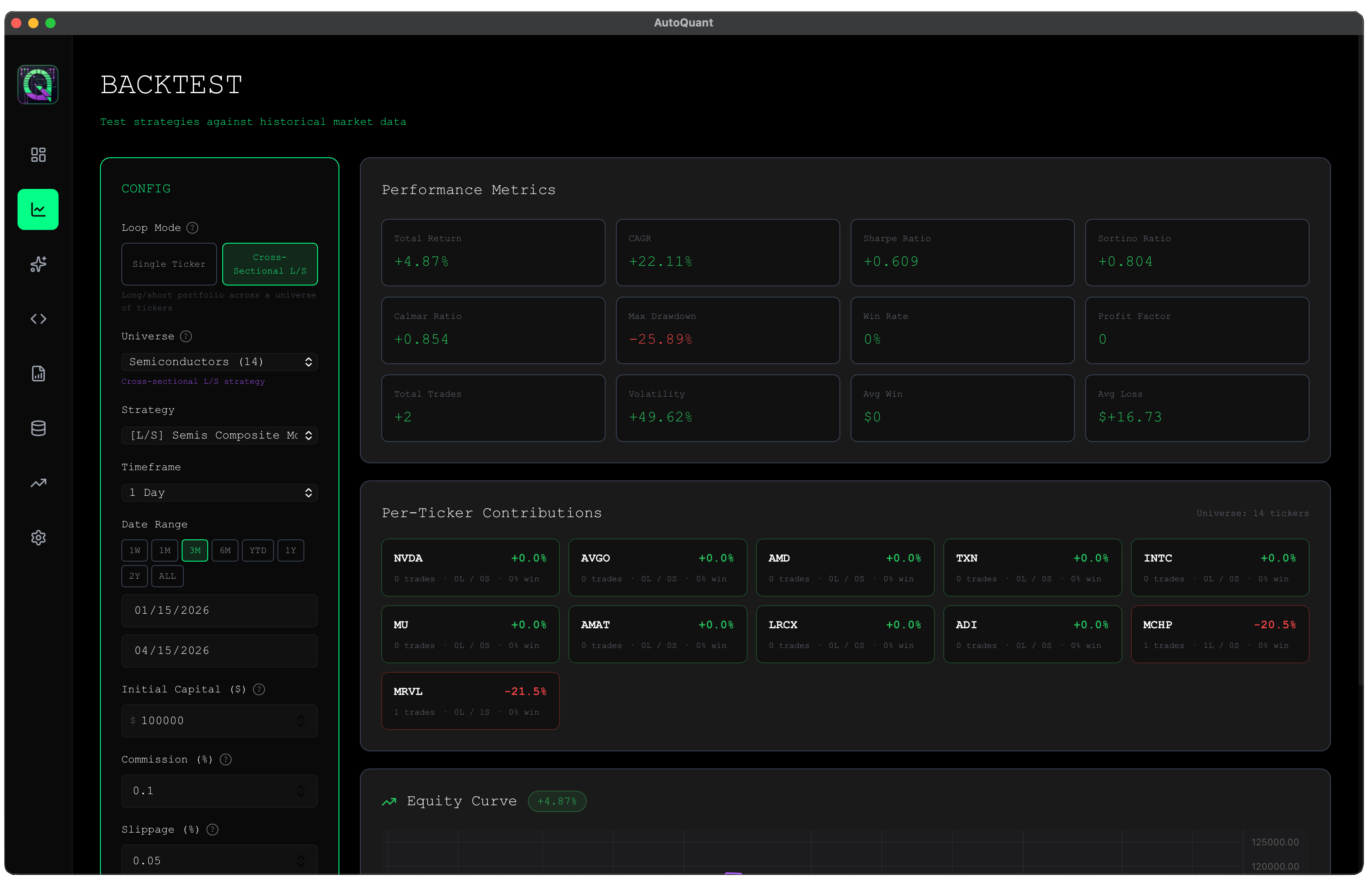This screenshot has height=883, width=1372.
Task: Open the settings gear in the sidebar
Action: [x=38, y=537]
